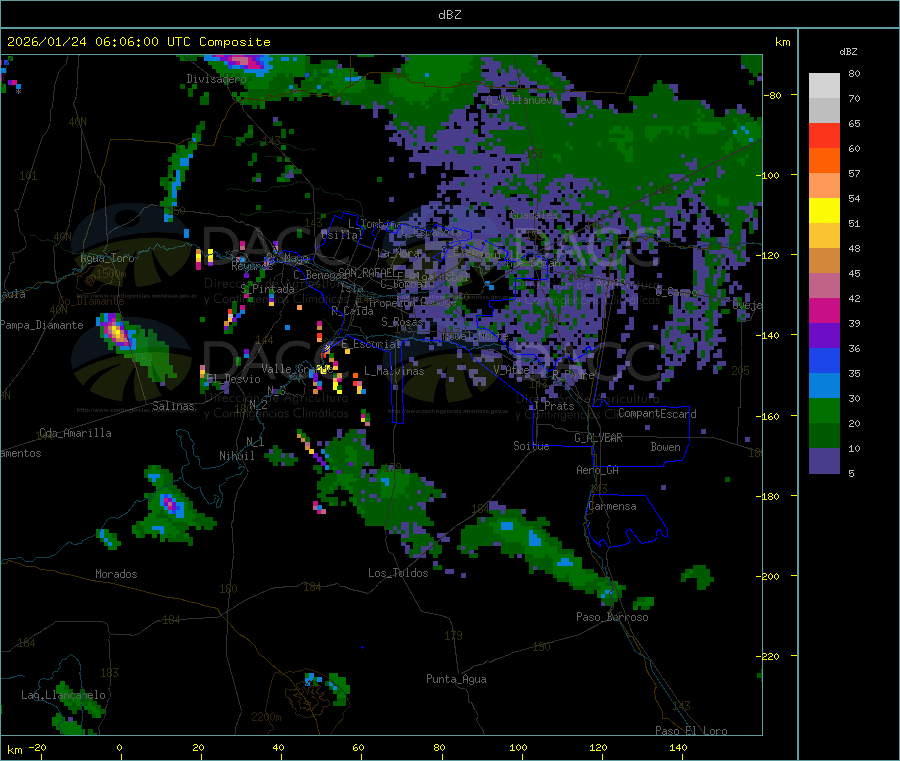Click the G_ALVEAR place label
The image size is (900, 761).
click(598, 438)
